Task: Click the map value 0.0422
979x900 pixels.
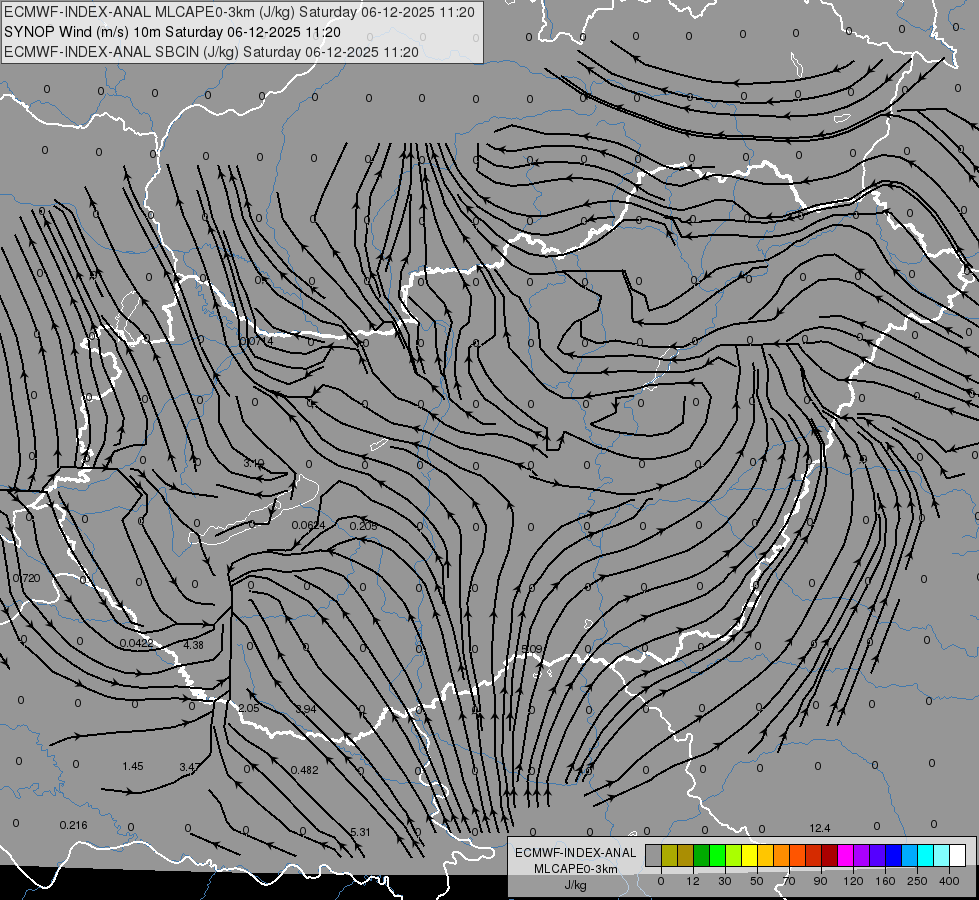Action: 137,643
